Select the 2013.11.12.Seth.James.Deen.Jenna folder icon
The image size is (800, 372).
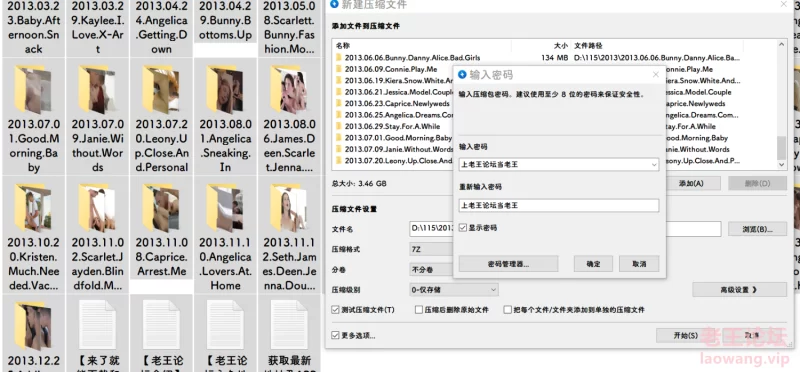tap(289, 208)
